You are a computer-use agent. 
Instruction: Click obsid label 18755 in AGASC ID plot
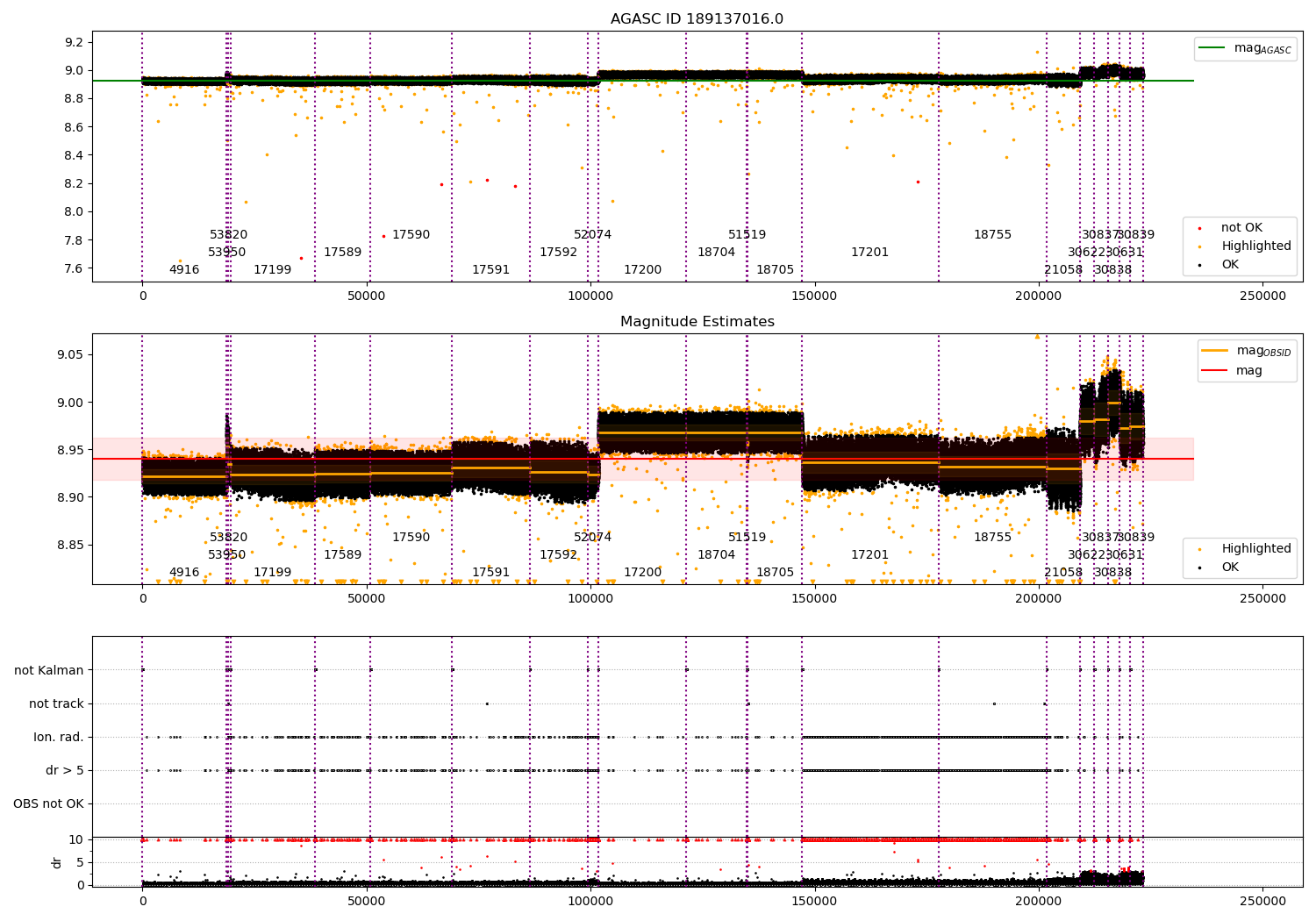(x=993, y=235)
